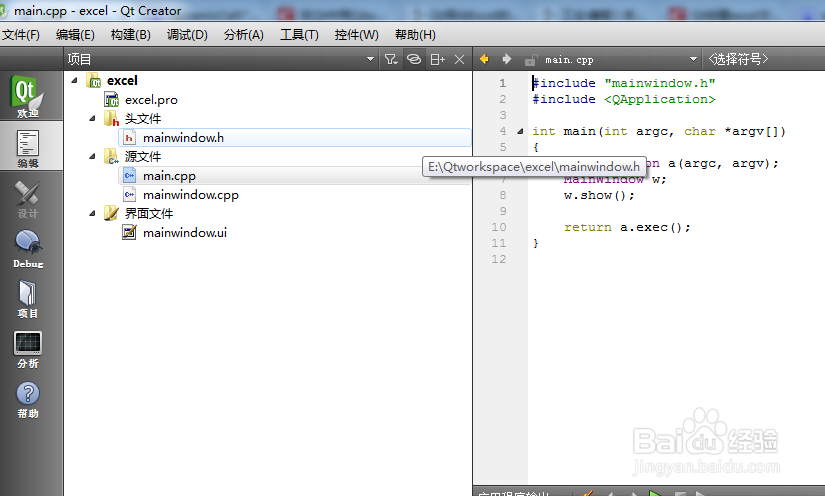Open the Welcome mode (Qt logo)
Screen dimensions: 825x496
click(x=28, y=97)
